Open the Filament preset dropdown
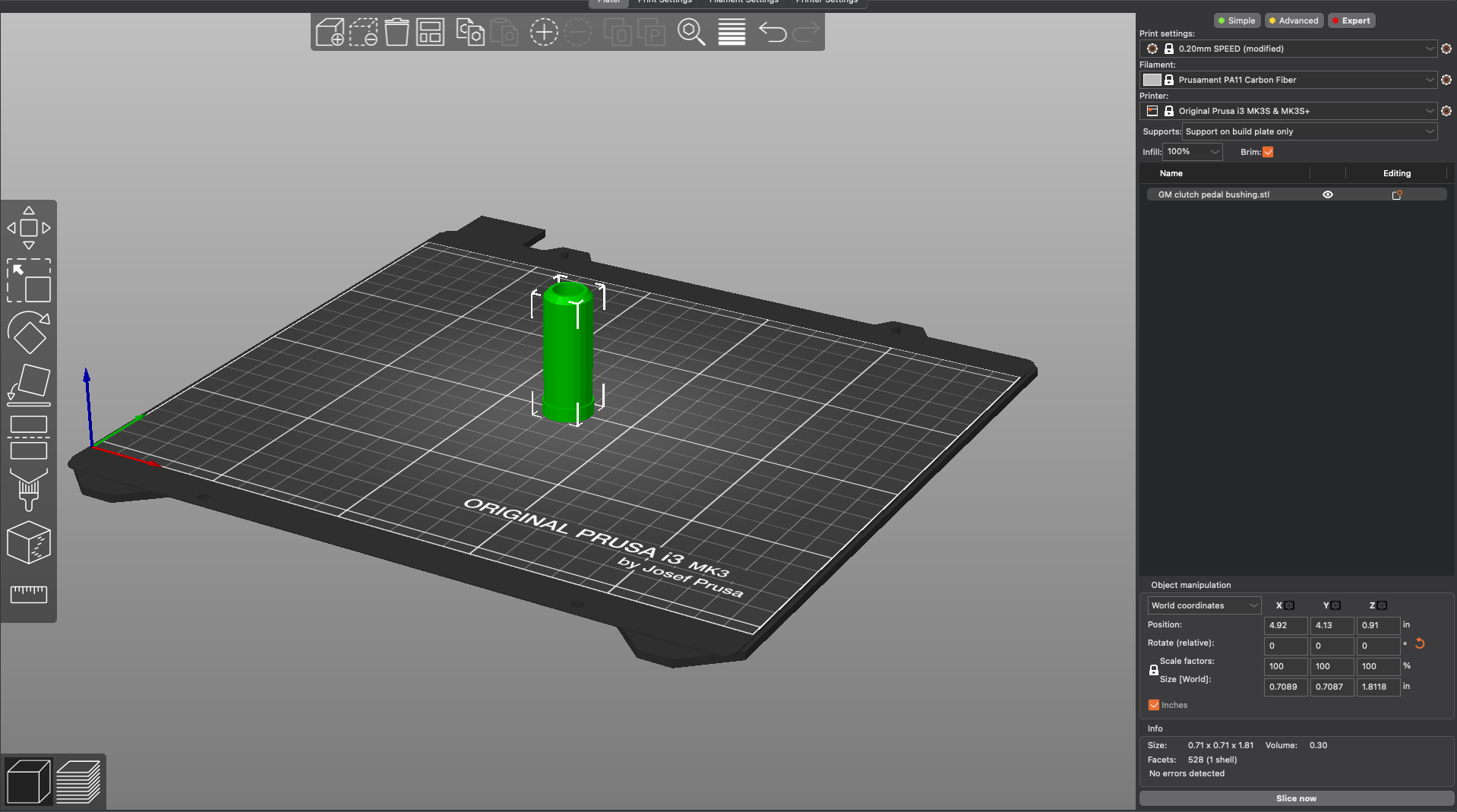This screenshot has width=1457, height=812. [1288, 80]
